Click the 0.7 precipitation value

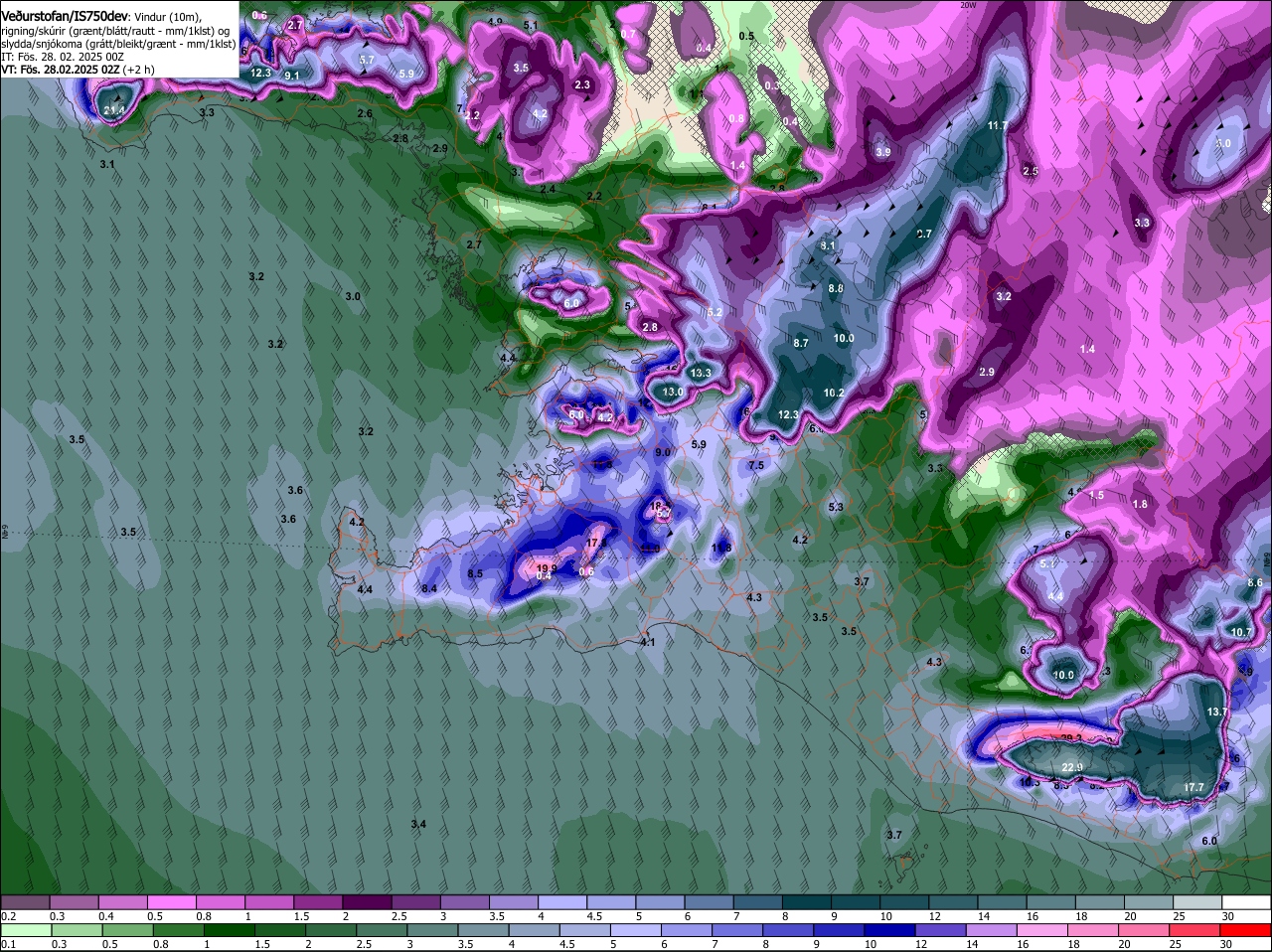pos(628,33)
